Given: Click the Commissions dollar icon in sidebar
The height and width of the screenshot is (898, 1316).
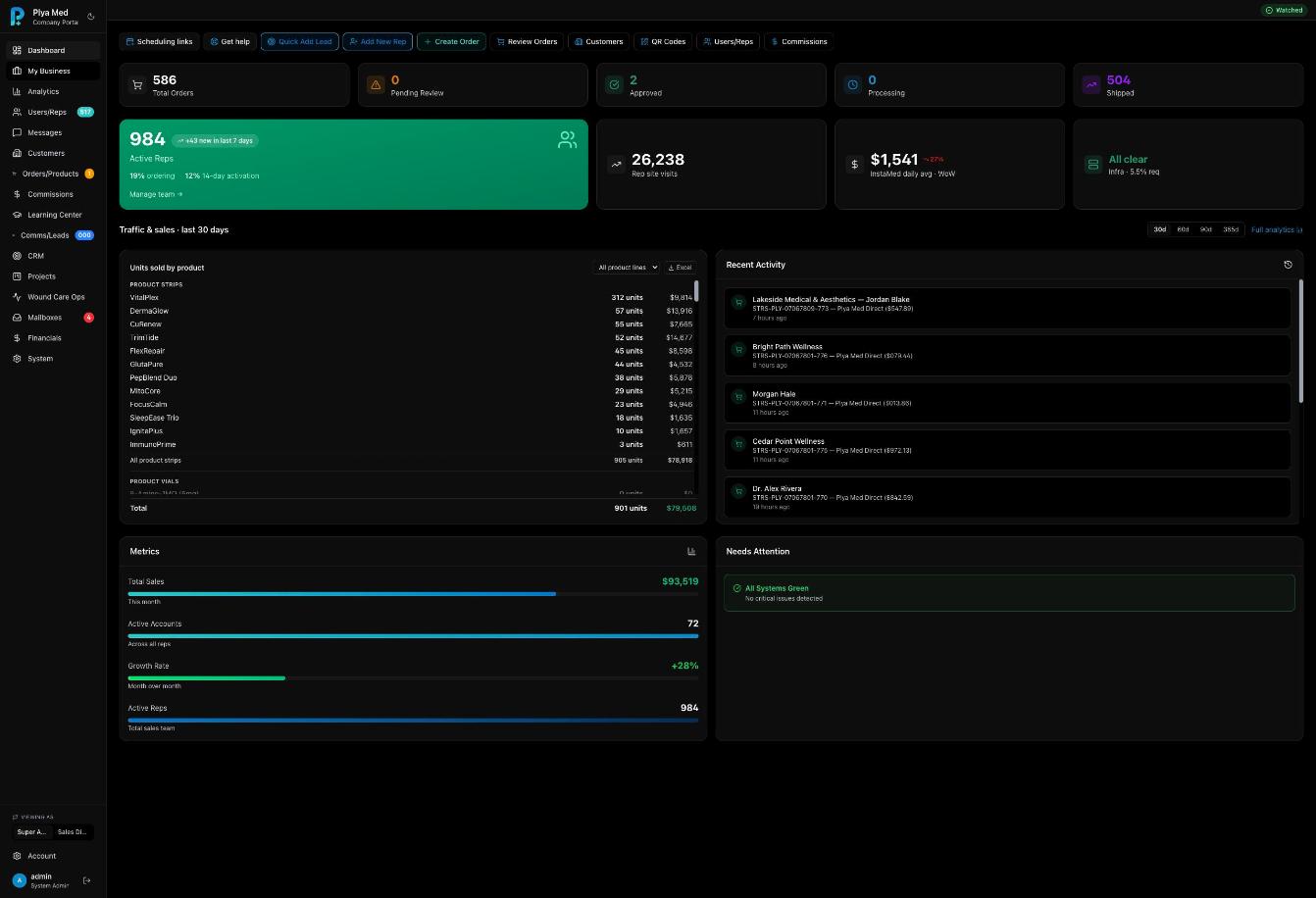Looking at the screenshot, I should (17, 194).
